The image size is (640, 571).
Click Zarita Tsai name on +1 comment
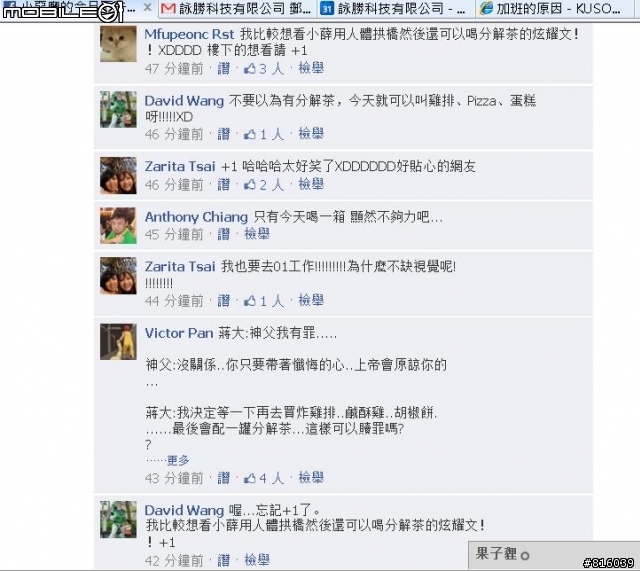point(180,166)
